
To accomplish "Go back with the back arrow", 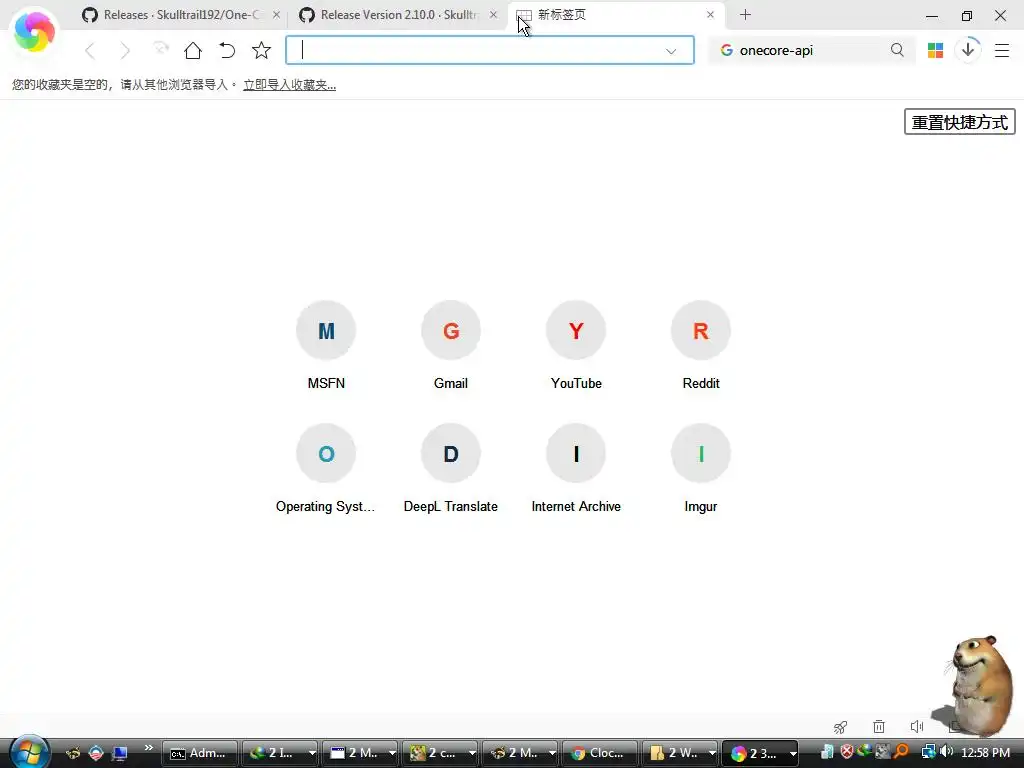I will coord(90,50).
